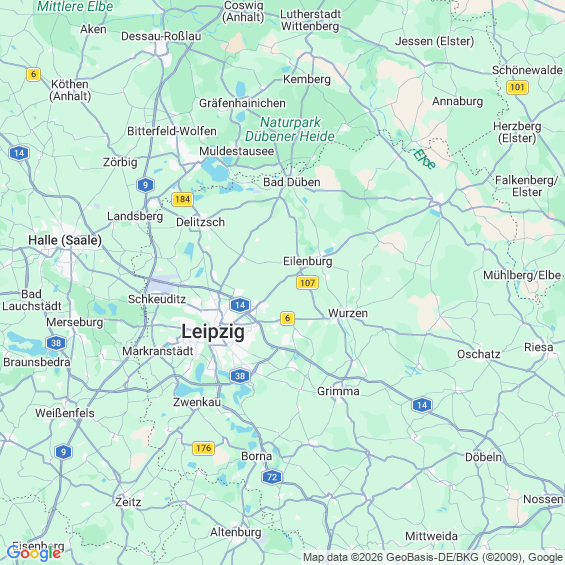565x565 pixels.
Task: Select the Halle (Saale) city label
Action: 65,240
